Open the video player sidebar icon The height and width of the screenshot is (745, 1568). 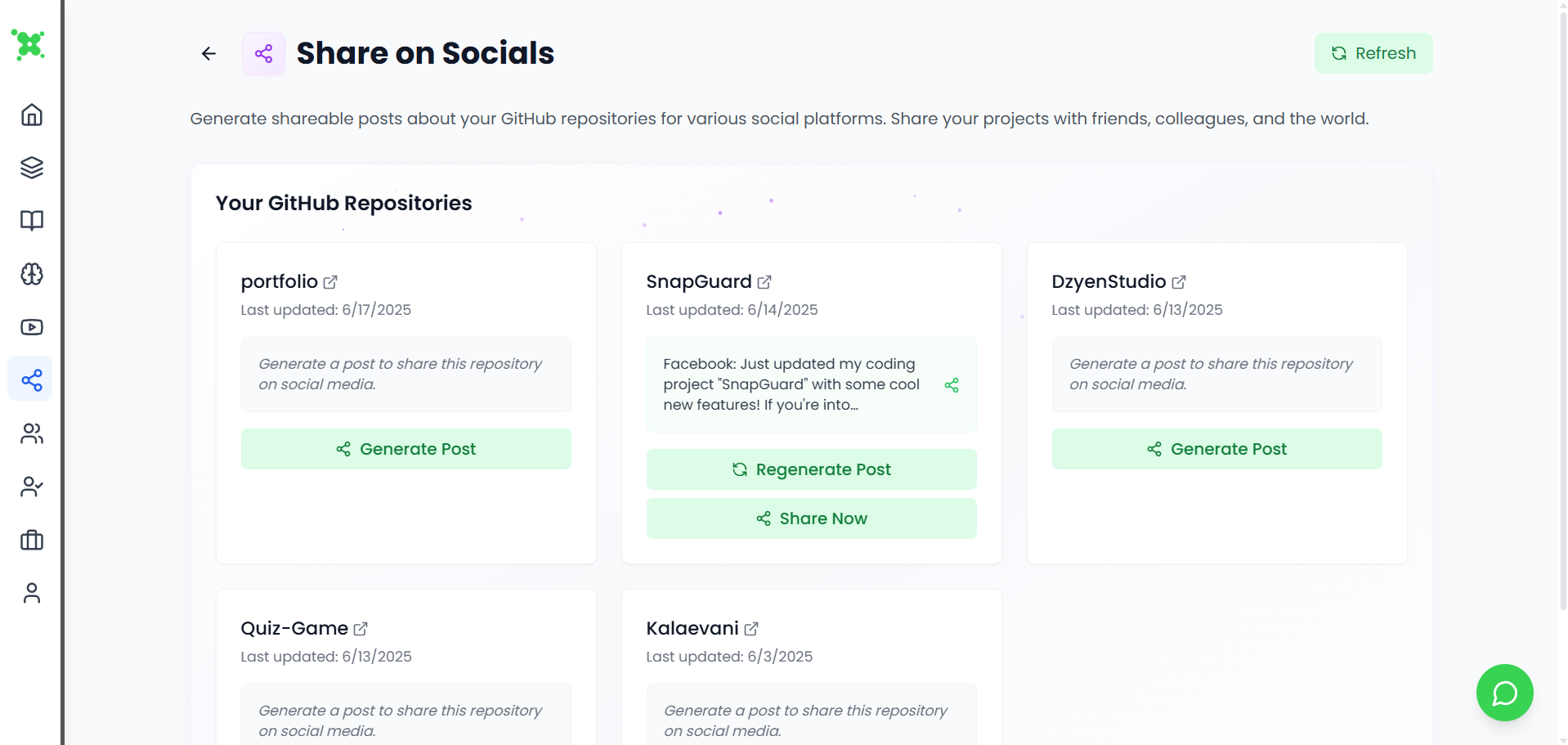[31, 327]
